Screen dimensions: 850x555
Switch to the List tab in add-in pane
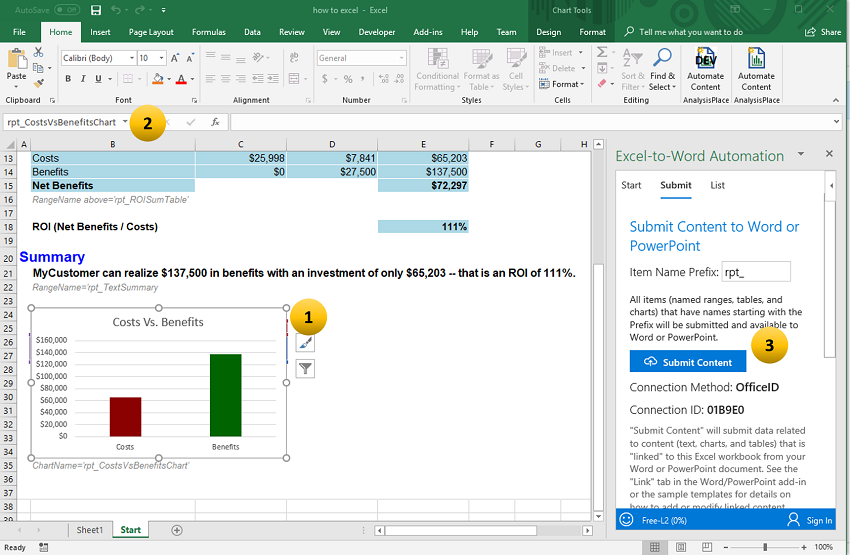[717, 185]
